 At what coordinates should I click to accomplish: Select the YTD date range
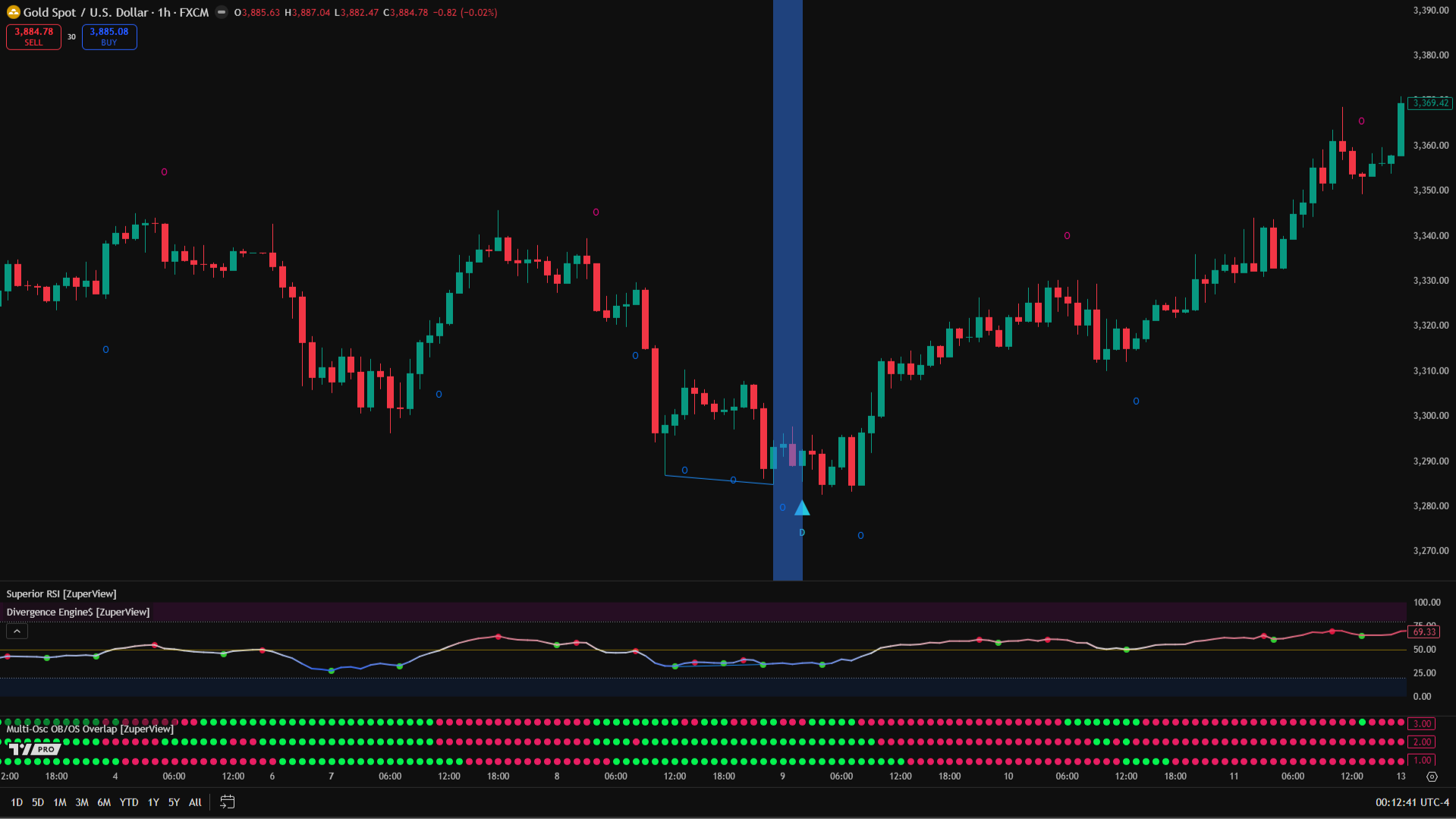click(129, 802)
